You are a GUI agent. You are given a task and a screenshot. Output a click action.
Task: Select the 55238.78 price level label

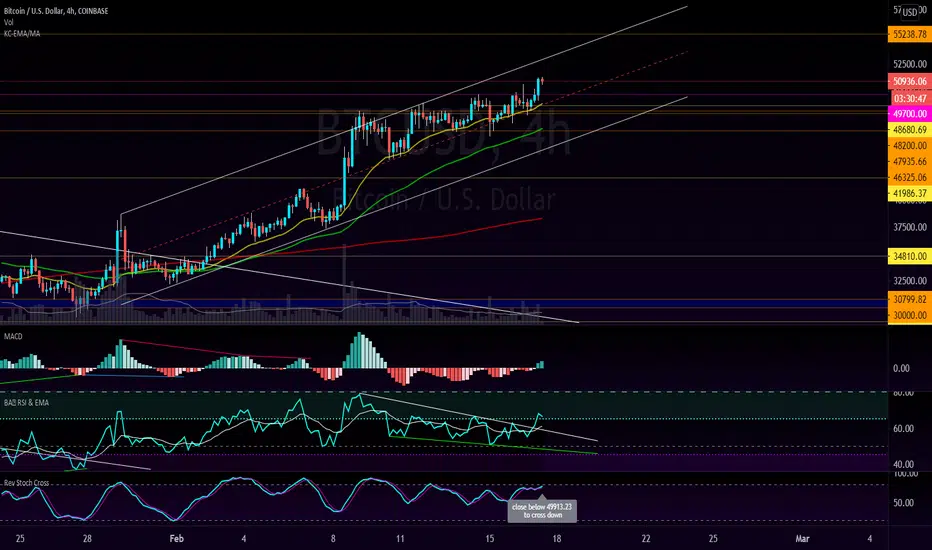click(909, 34)
